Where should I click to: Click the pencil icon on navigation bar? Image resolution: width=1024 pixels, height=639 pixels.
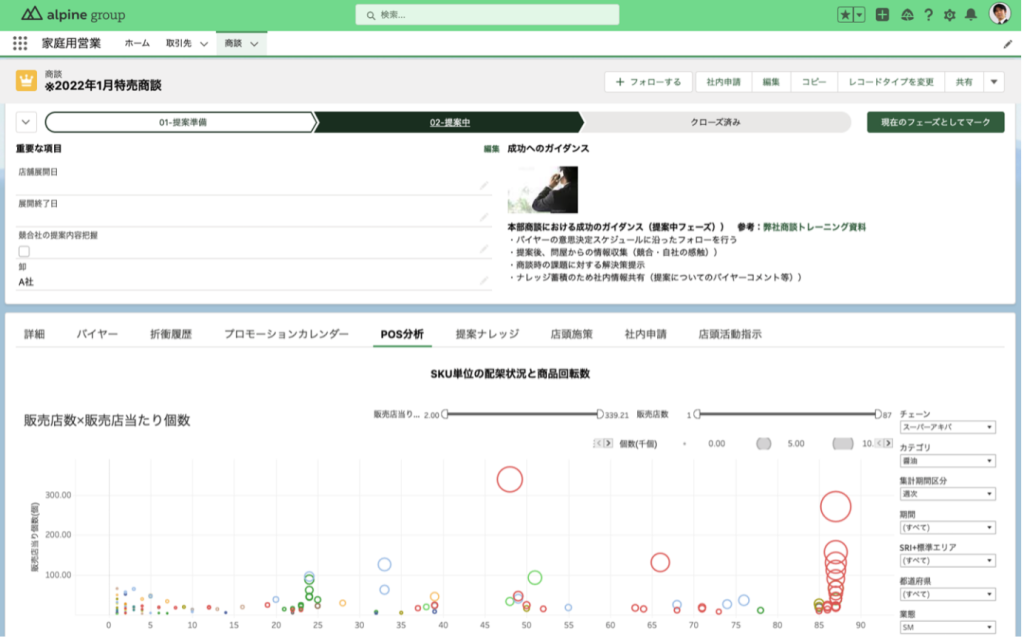[1007, 44]
